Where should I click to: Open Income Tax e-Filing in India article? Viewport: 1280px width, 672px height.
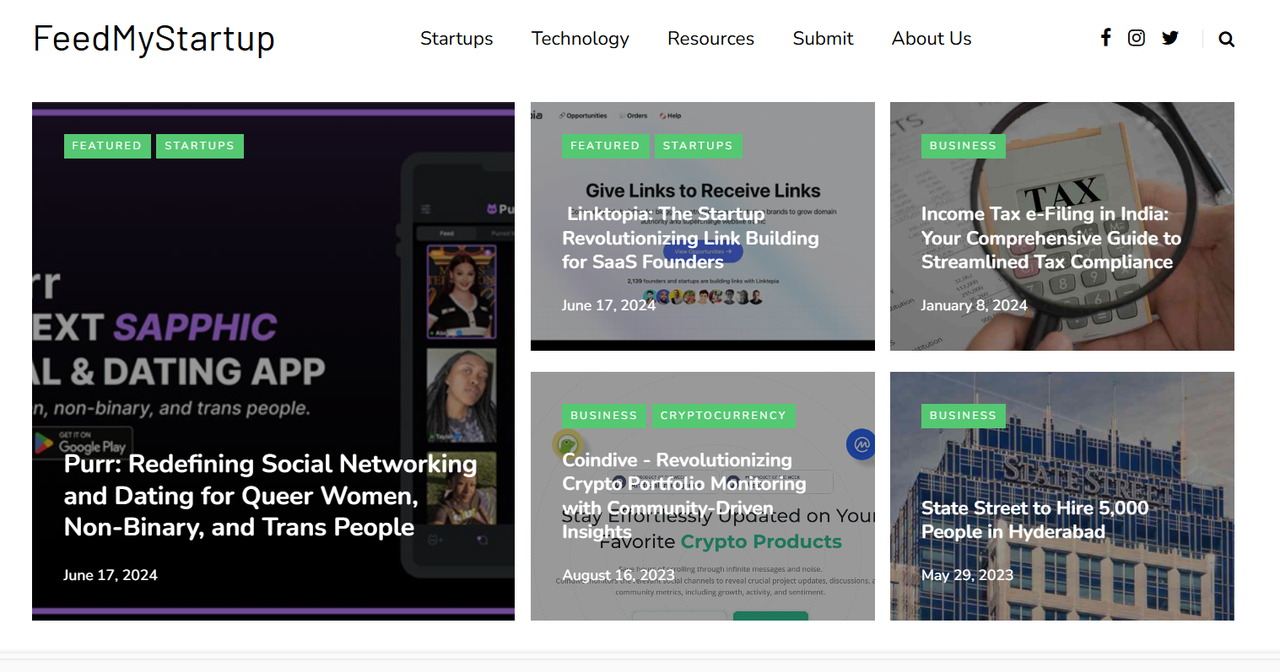pos(1051,238)
